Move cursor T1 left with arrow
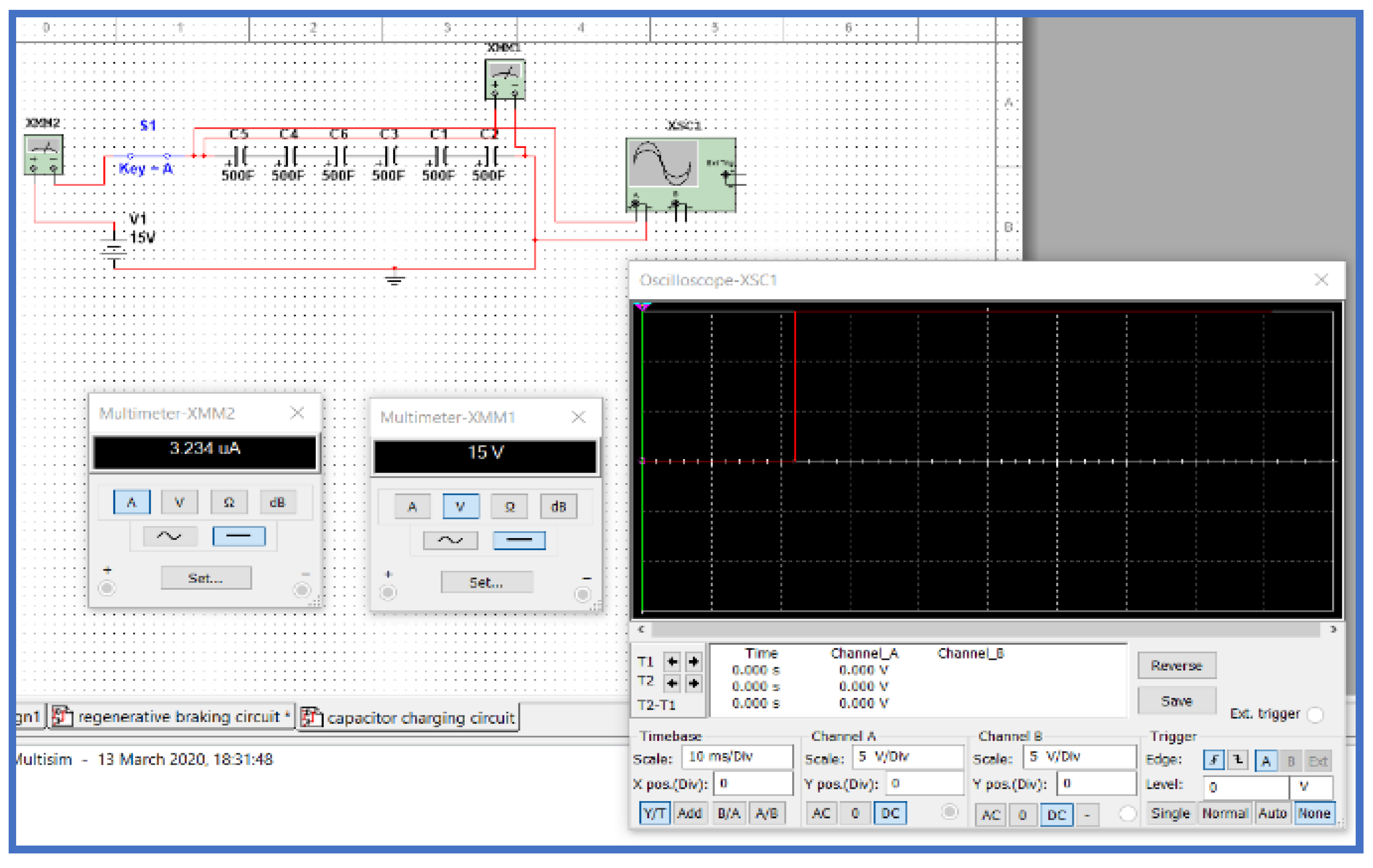The height and width of the screenshot is (868, 1373). (x=672, y=661)
